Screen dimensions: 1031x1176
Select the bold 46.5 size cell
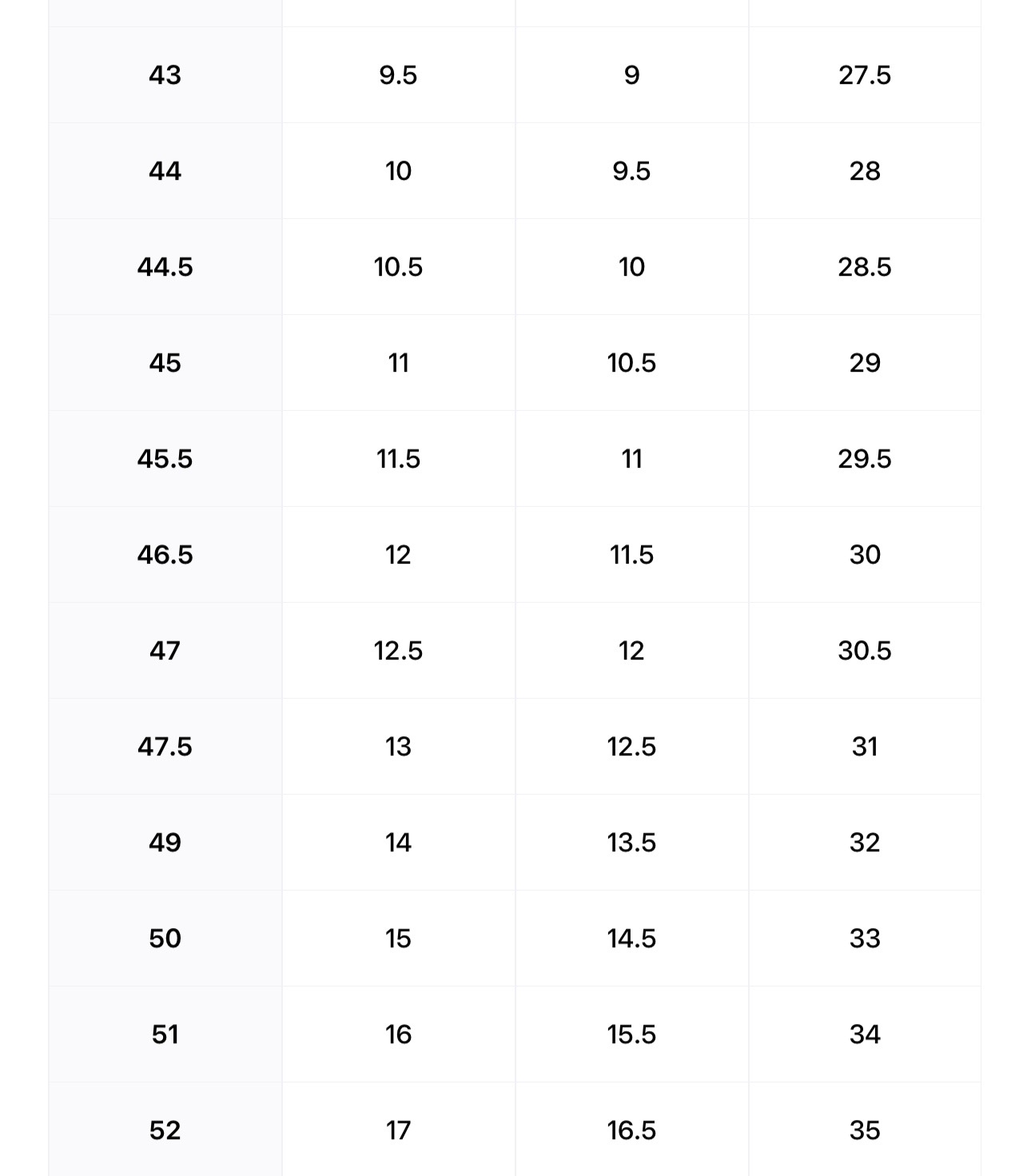click(x=165, y=555)
